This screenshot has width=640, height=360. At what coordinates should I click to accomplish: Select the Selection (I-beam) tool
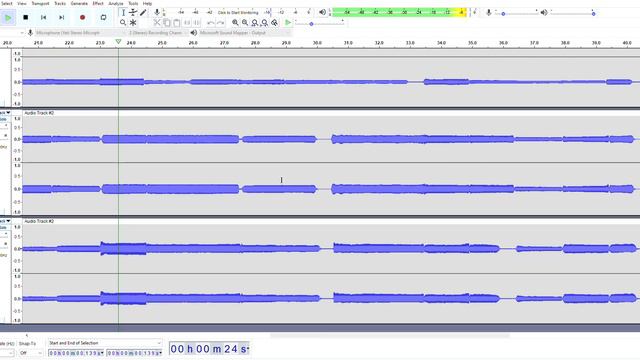click(123, 13)
